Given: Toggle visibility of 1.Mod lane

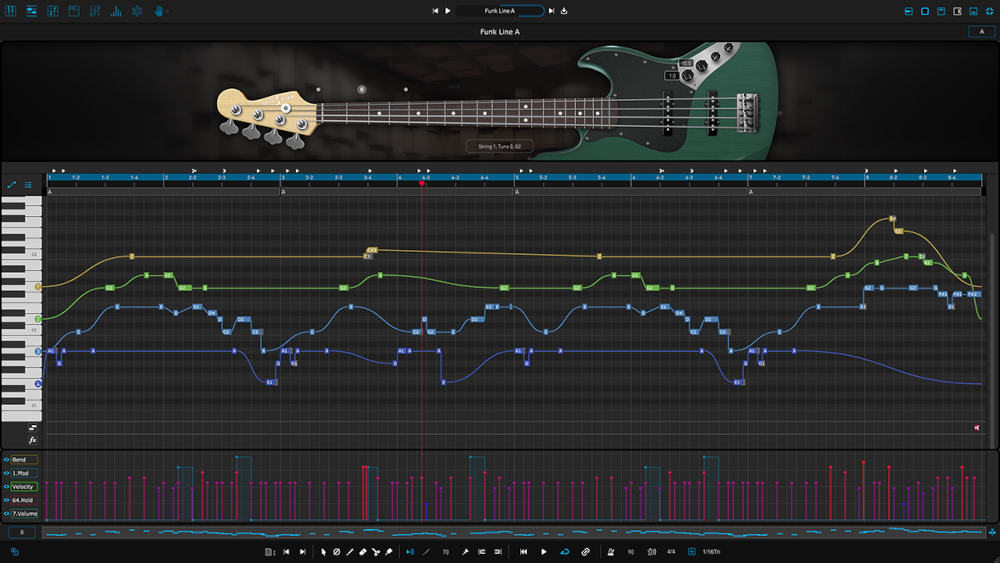Looking at the screenshot, I should point(6,473).
